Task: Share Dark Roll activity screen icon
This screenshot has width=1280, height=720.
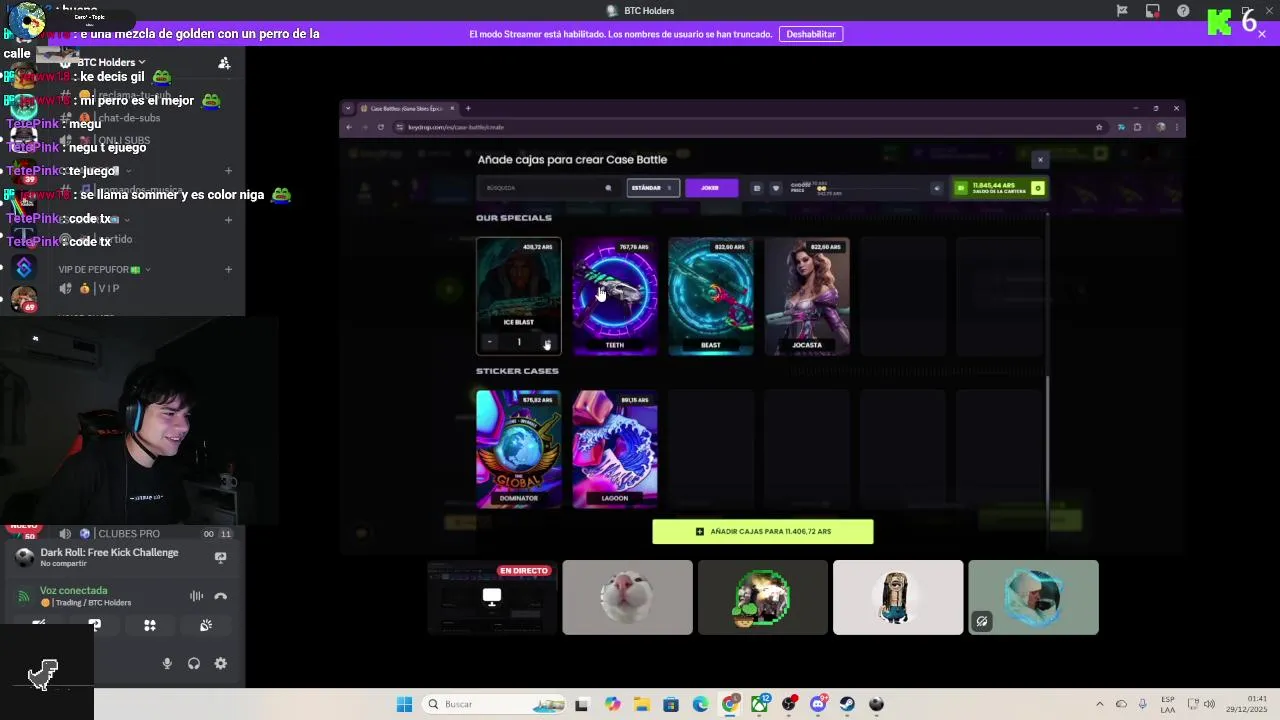Action: coord(220,557)
